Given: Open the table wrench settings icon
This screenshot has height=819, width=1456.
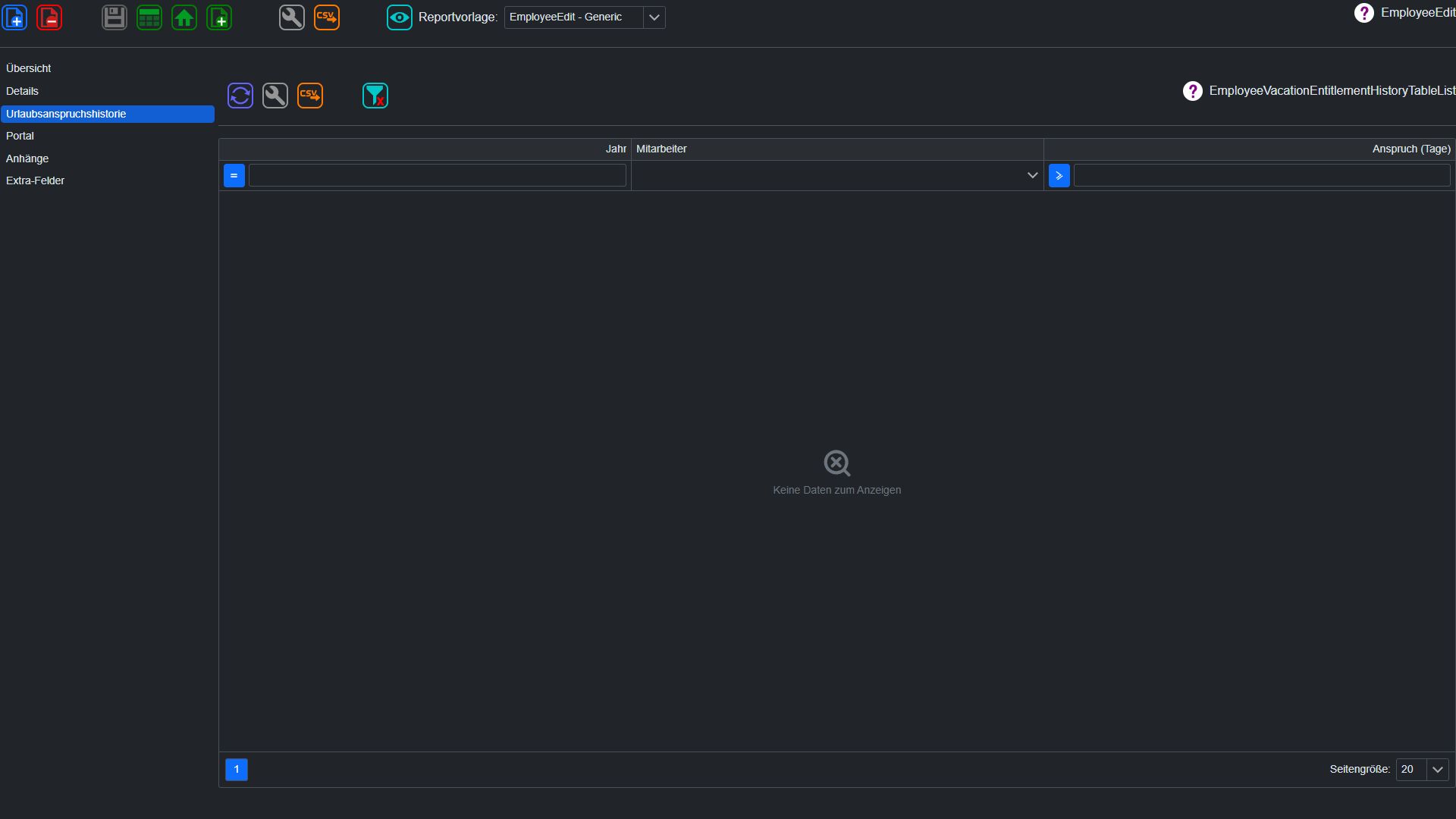Looking at the screenshot, I should coord(275,96).
